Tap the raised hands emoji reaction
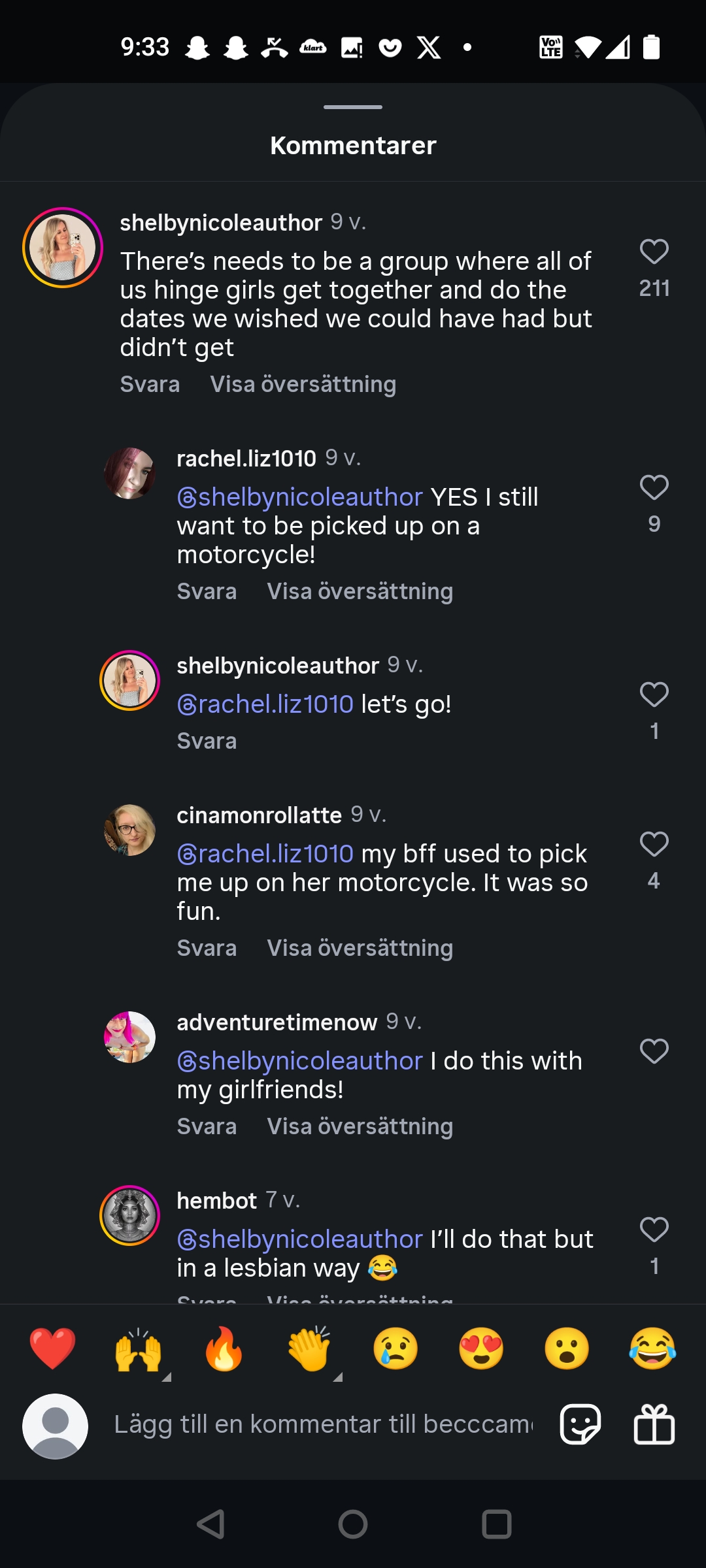Viewport: 706px width, 1568px height. tap(138, 1349)
